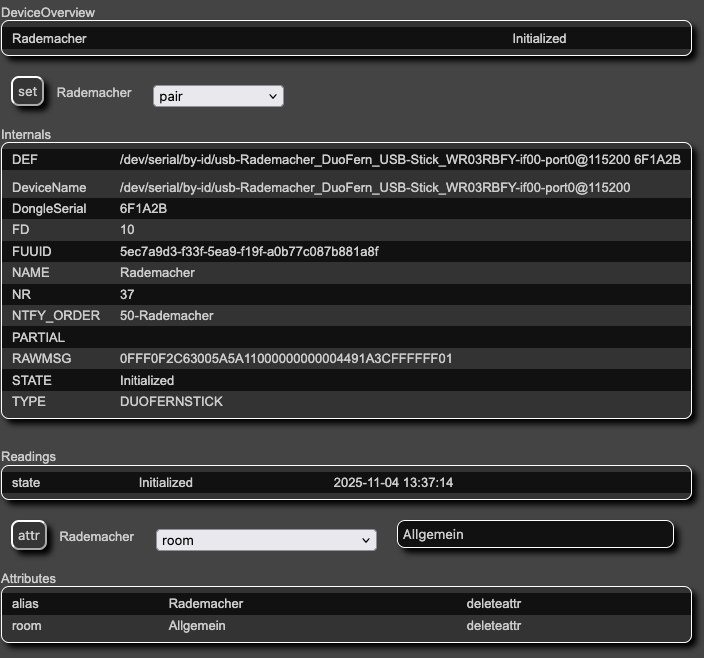This screenshot has height=658, width=704.
Task: Click the RAWMSG label
Action: (x=42, y=359)
